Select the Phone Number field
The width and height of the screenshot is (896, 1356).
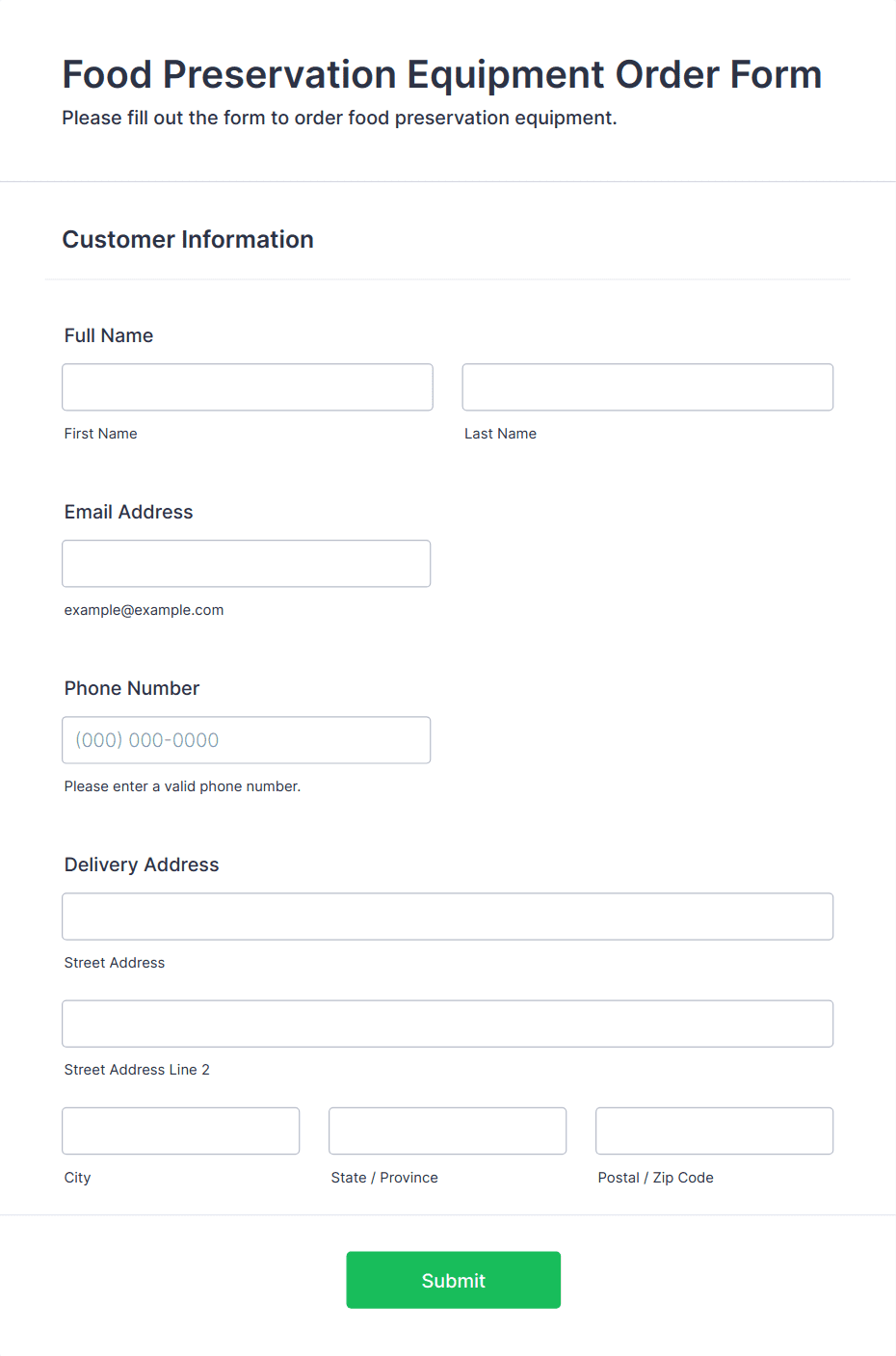point(247,740)
